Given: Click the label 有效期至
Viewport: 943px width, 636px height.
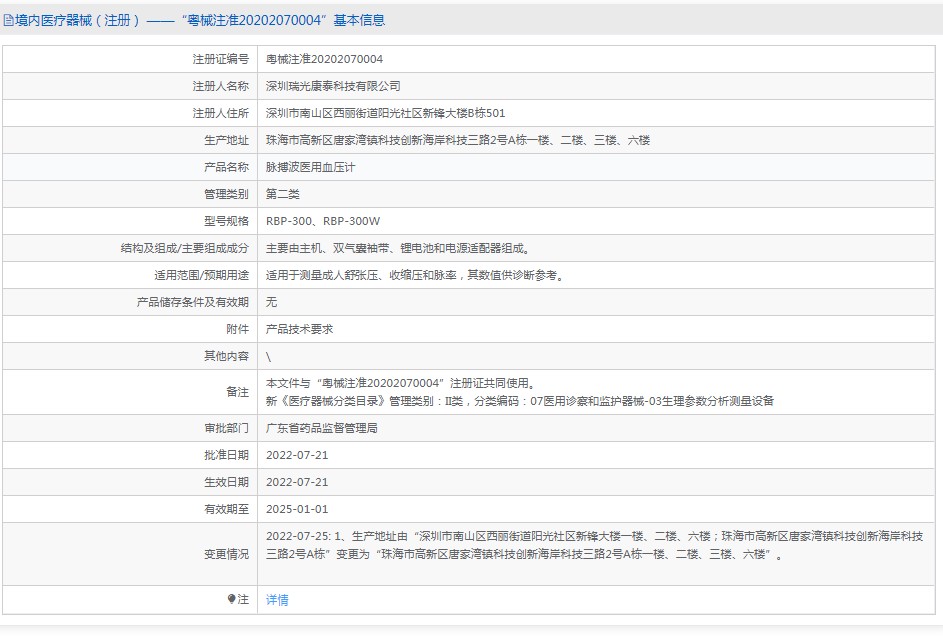Looking at the screenshot, I should point(226,509).
